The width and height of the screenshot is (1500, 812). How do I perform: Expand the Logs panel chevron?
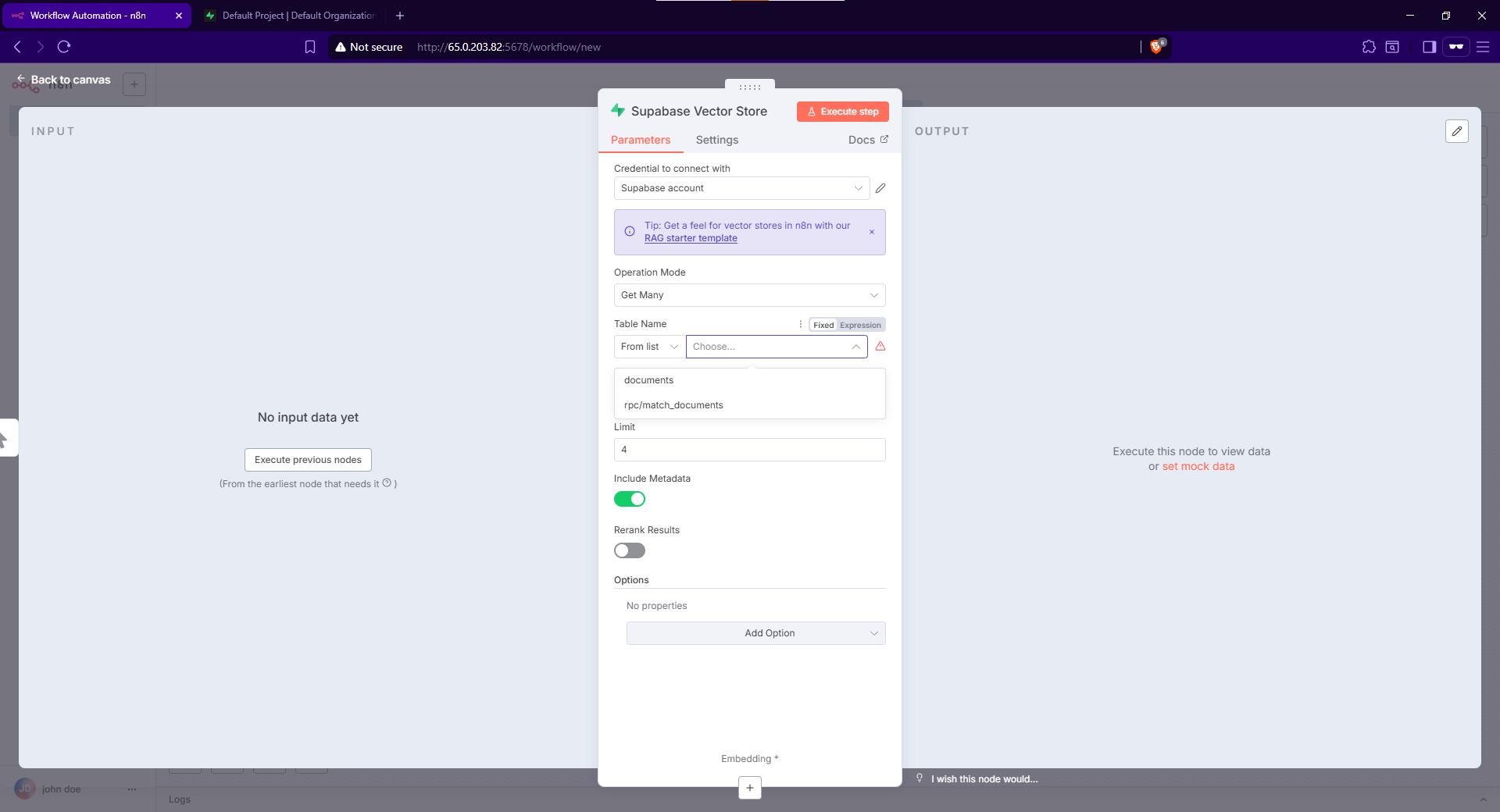[x=1483, y=800]
